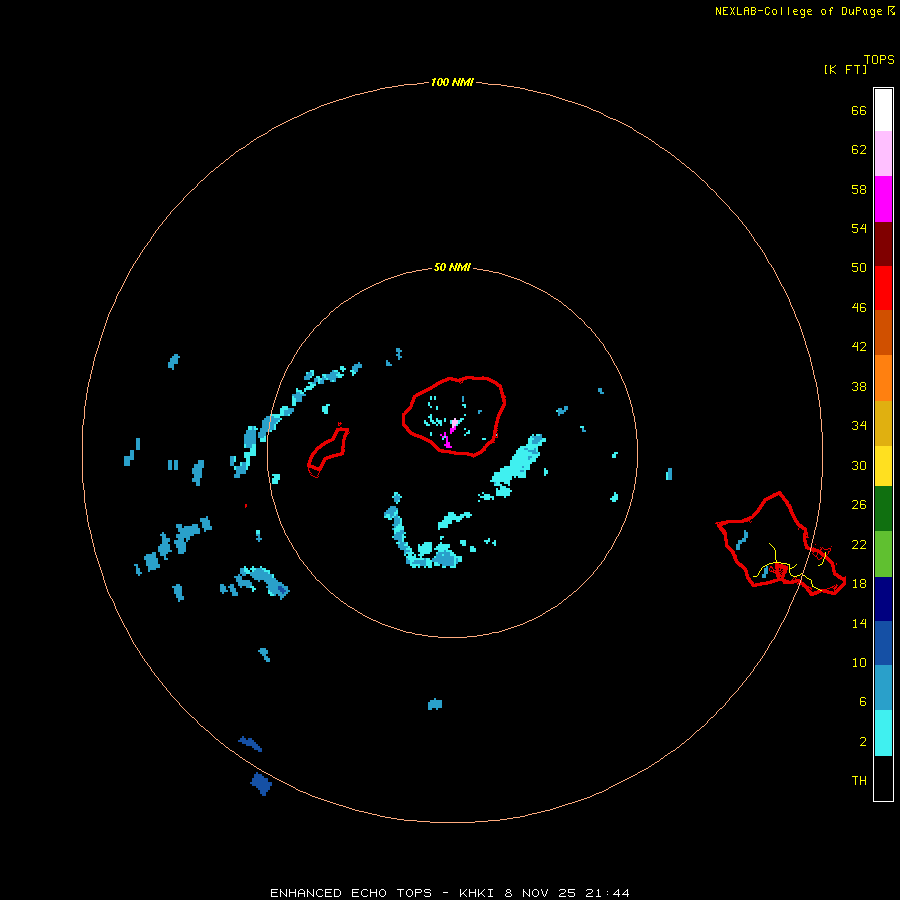Click the ENHANCED ECHO TOPS product title

click(x=351, y=893)
